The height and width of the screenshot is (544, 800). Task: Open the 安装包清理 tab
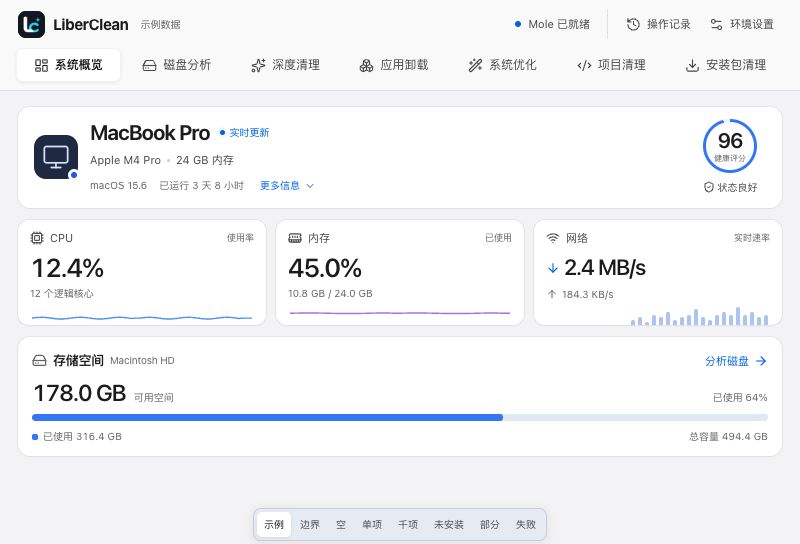click(726, 65)
